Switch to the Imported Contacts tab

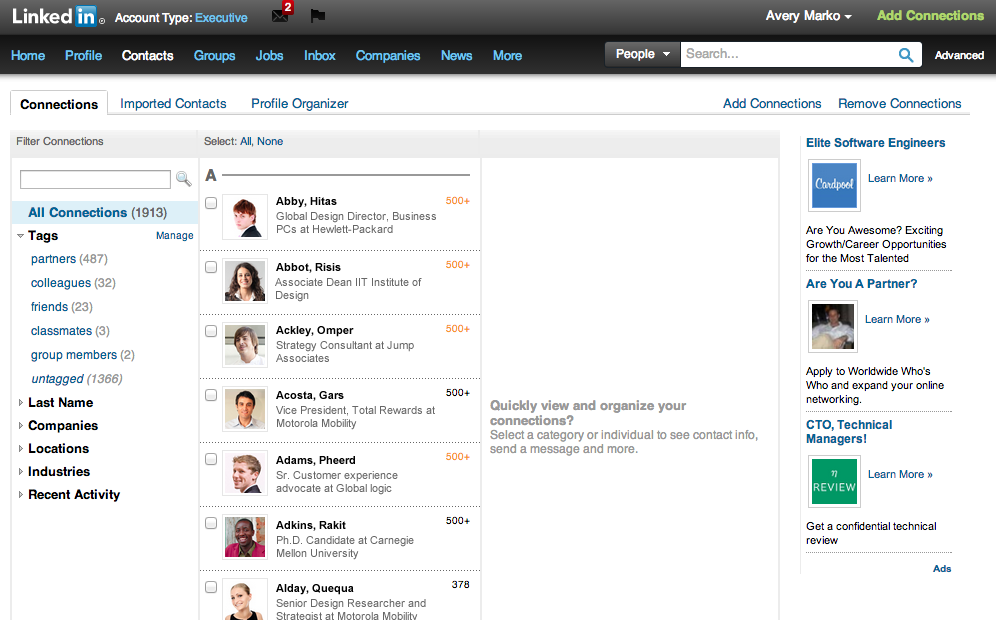click(173, 104)
